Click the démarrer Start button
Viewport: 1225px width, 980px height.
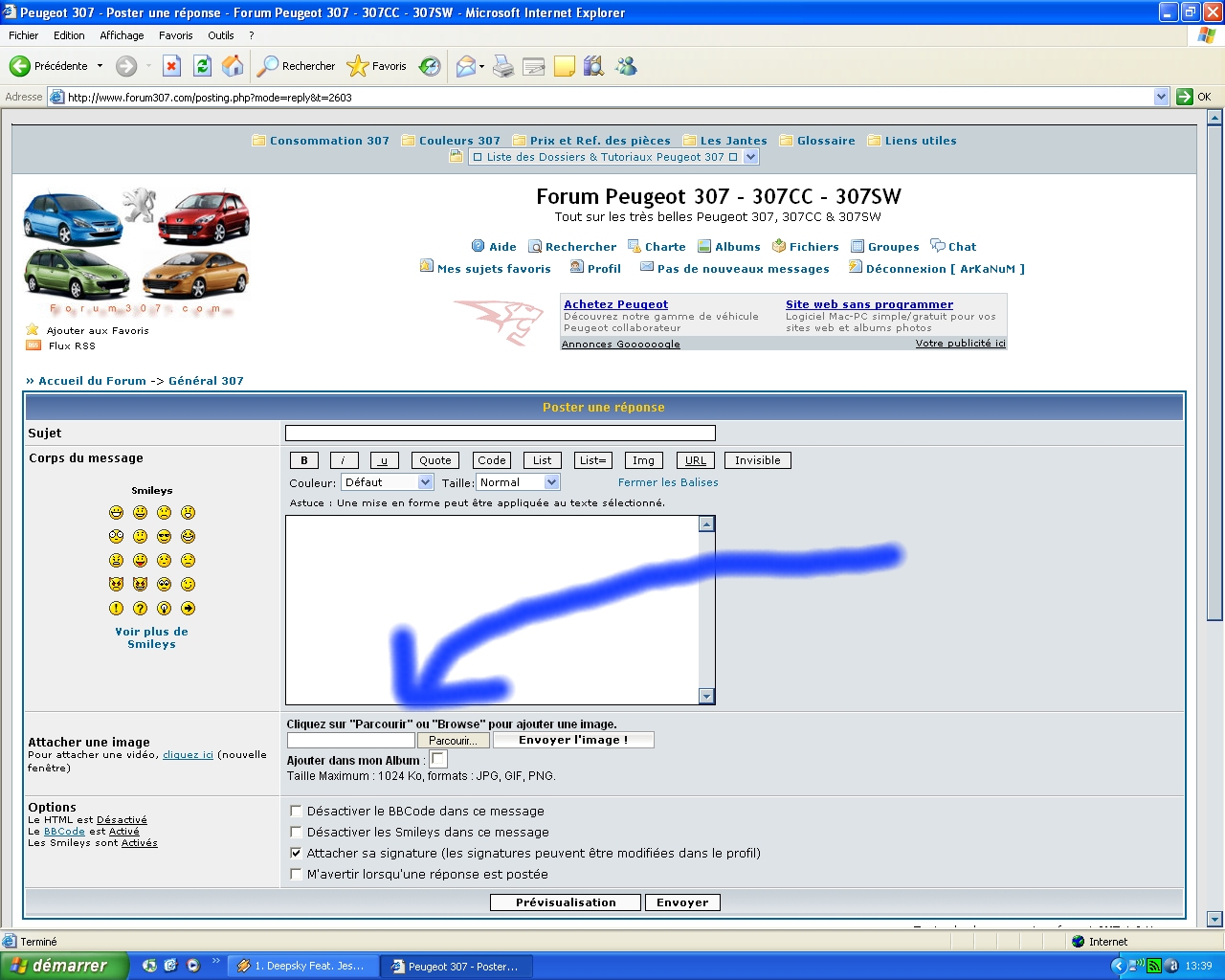tap(64, 966)
